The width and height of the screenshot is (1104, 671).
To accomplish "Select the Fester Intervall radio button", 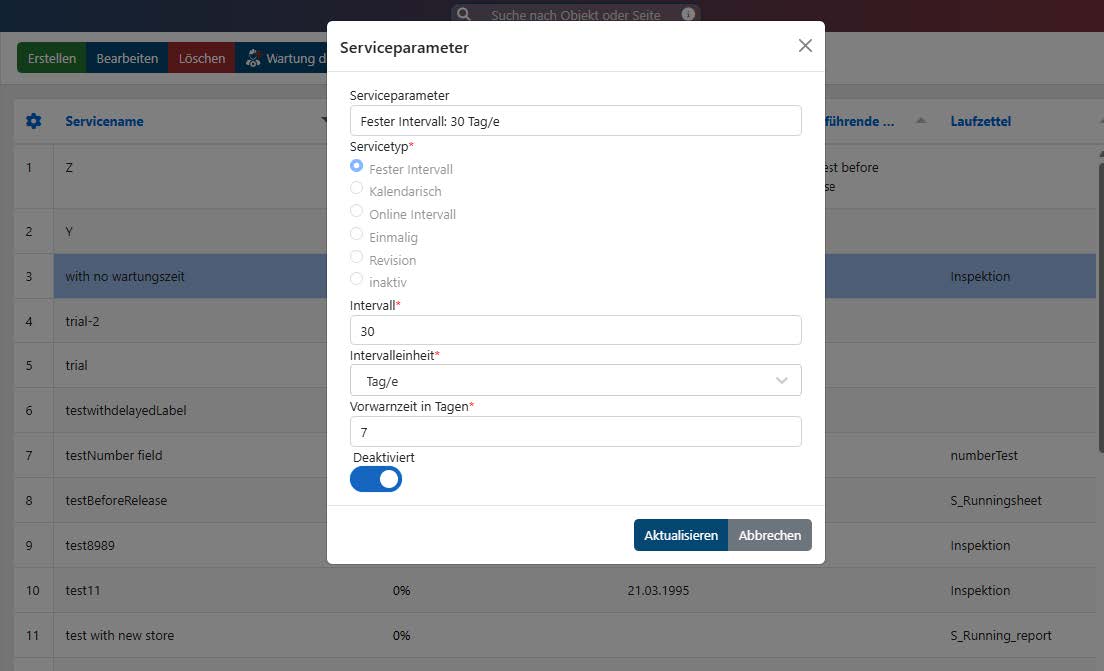I will tap(357, 167).
